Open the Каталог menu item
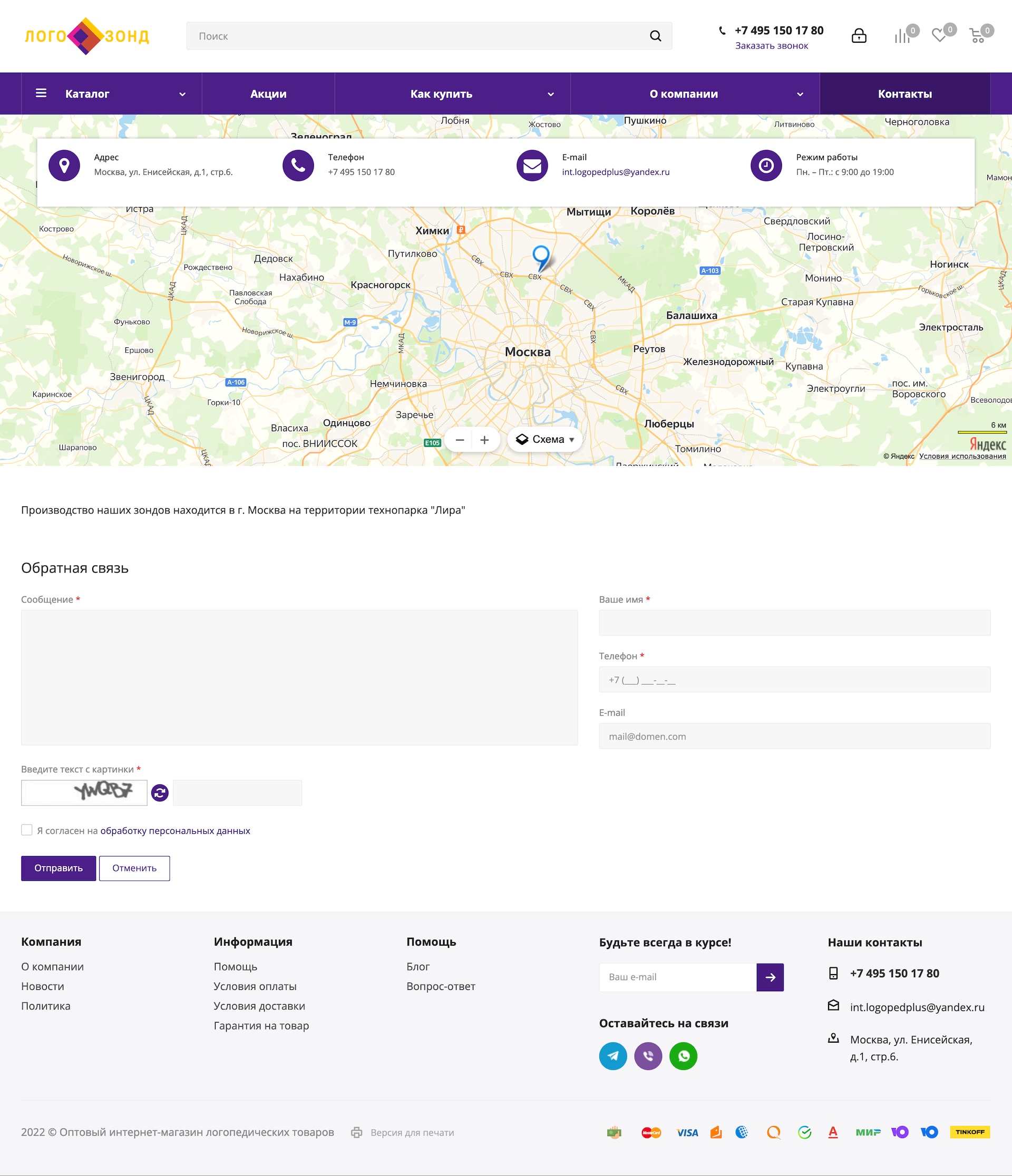The image size is (1012, 1176). click(x=87, y=94)
